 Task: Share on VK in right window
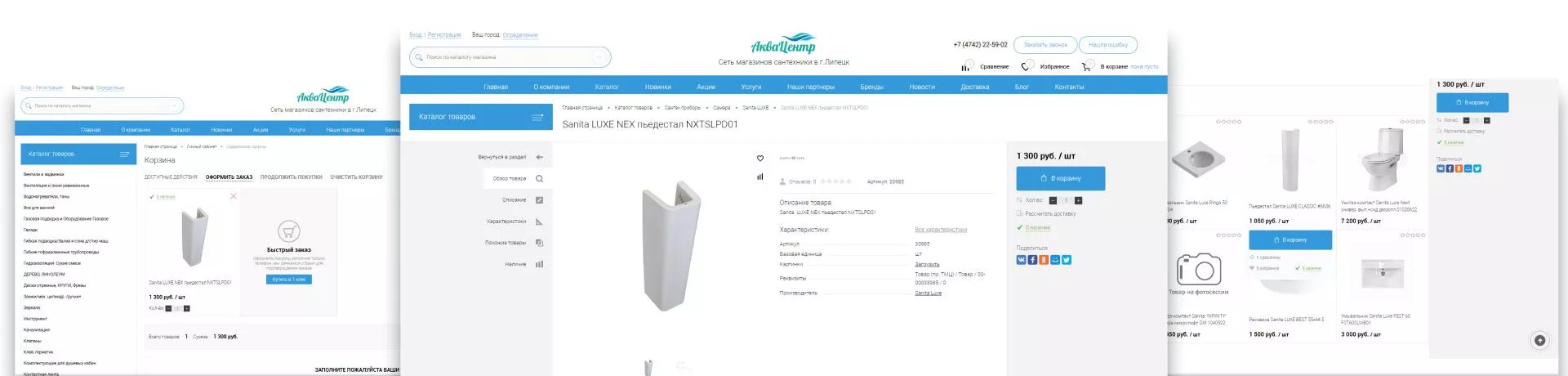[1441, 168]
